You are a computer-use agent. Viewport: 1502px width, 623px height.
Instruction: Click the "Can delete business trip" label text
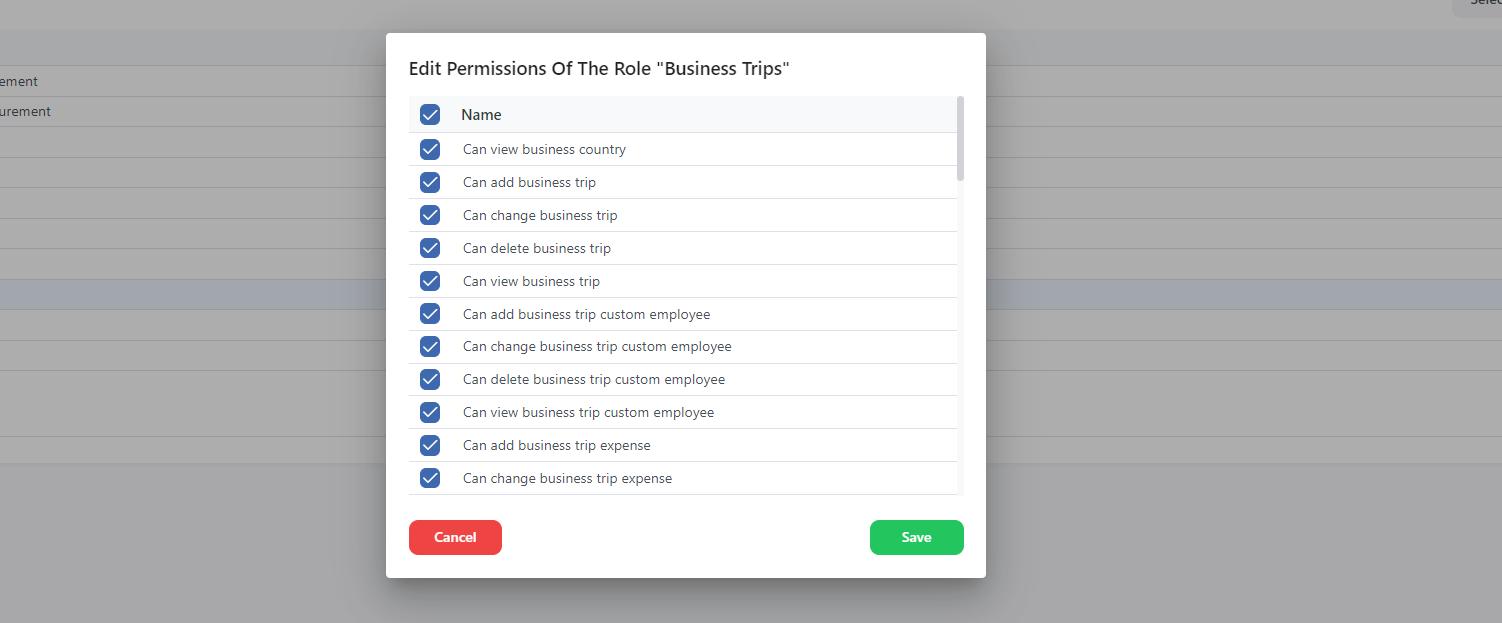(x=536, y=248)
